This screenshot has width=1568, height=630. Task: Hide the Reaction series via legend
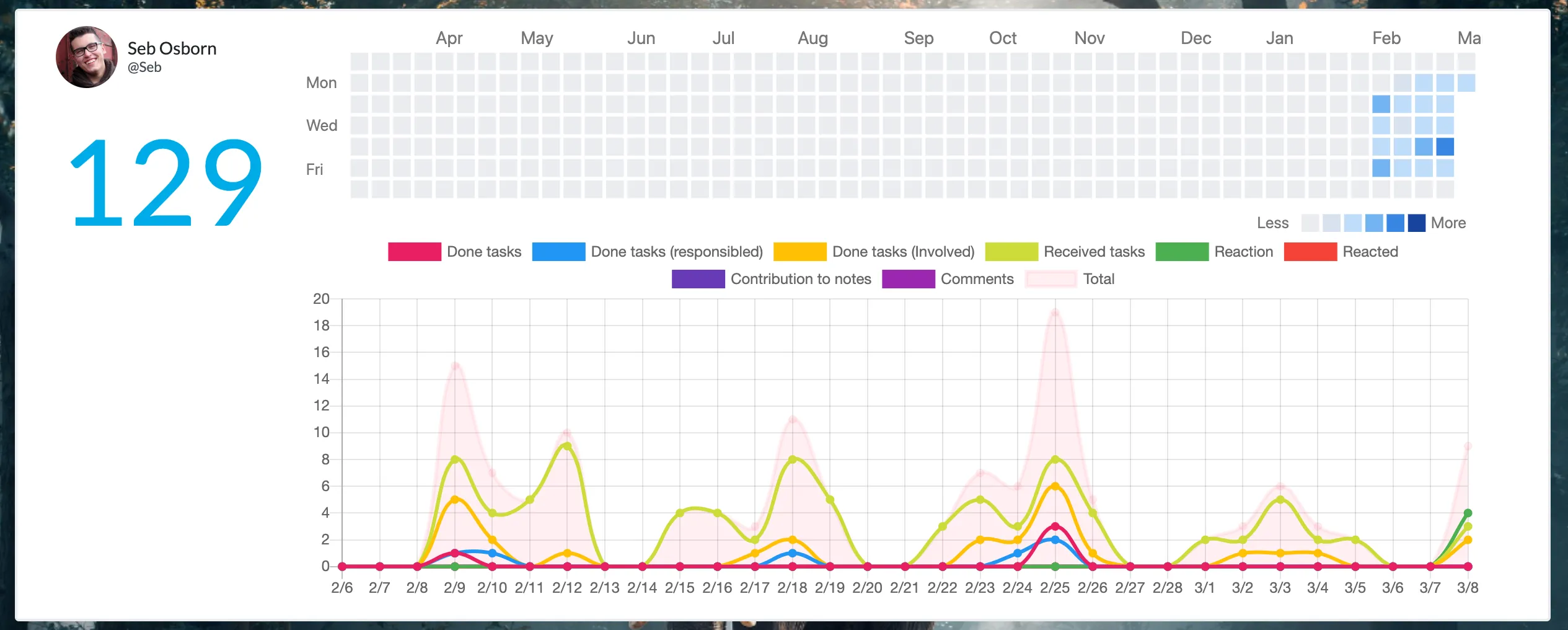1215,252
